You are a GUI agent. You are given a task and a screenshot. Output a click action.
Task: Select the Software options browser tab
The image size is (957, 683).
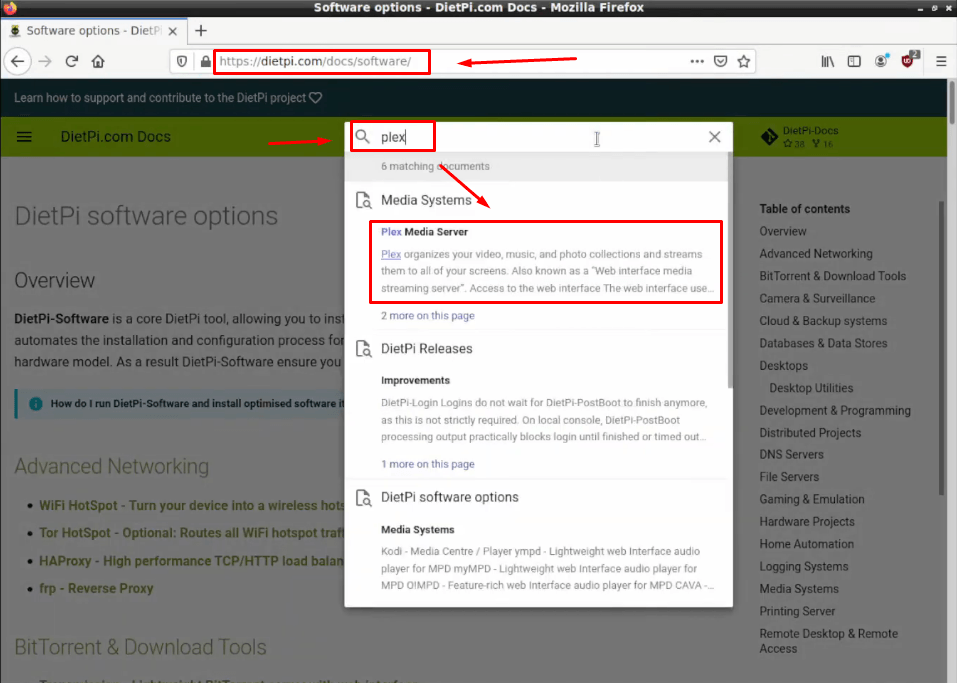tap(92, 31)
